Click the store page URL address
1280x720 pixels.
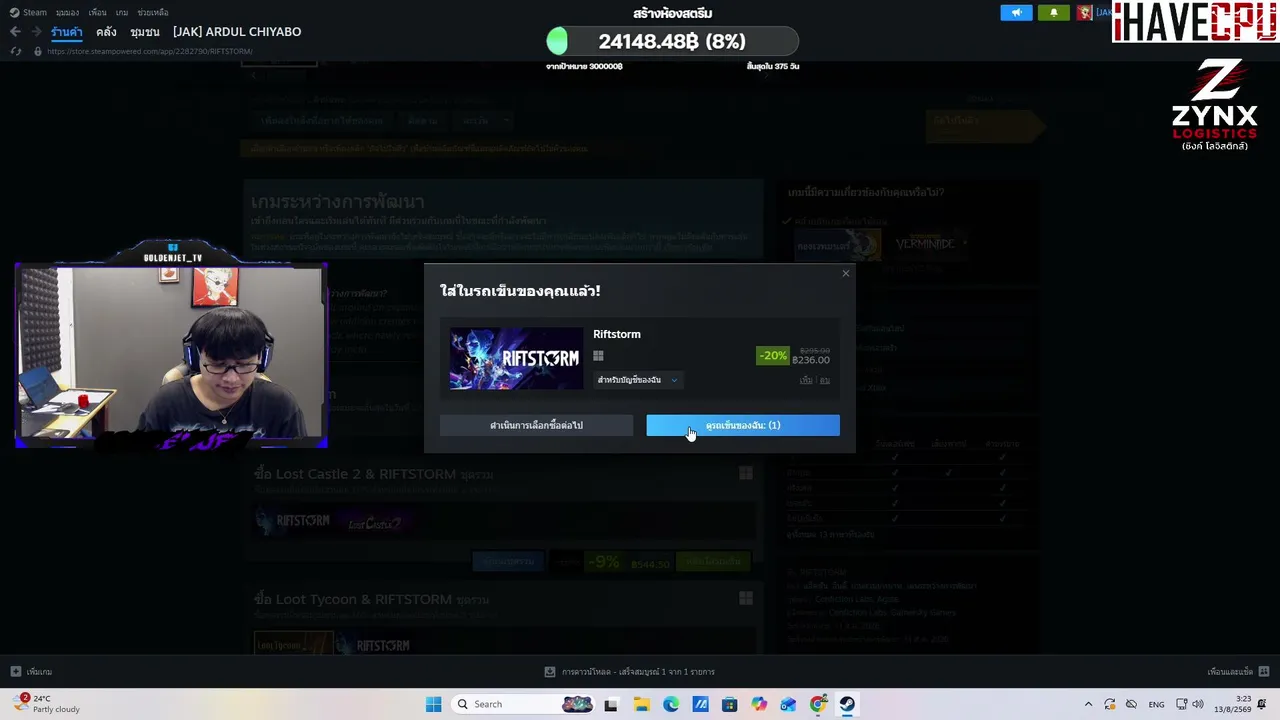point(149,51)
